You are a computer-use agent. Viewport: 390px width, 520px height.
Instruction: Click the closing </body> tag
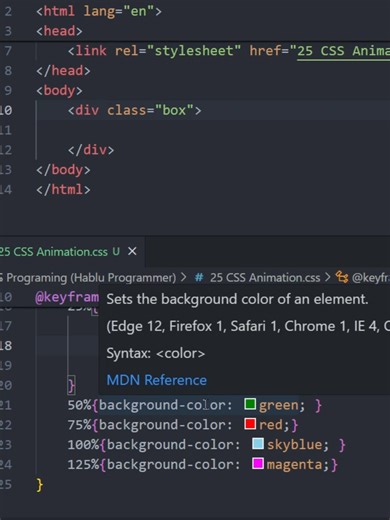63,170
